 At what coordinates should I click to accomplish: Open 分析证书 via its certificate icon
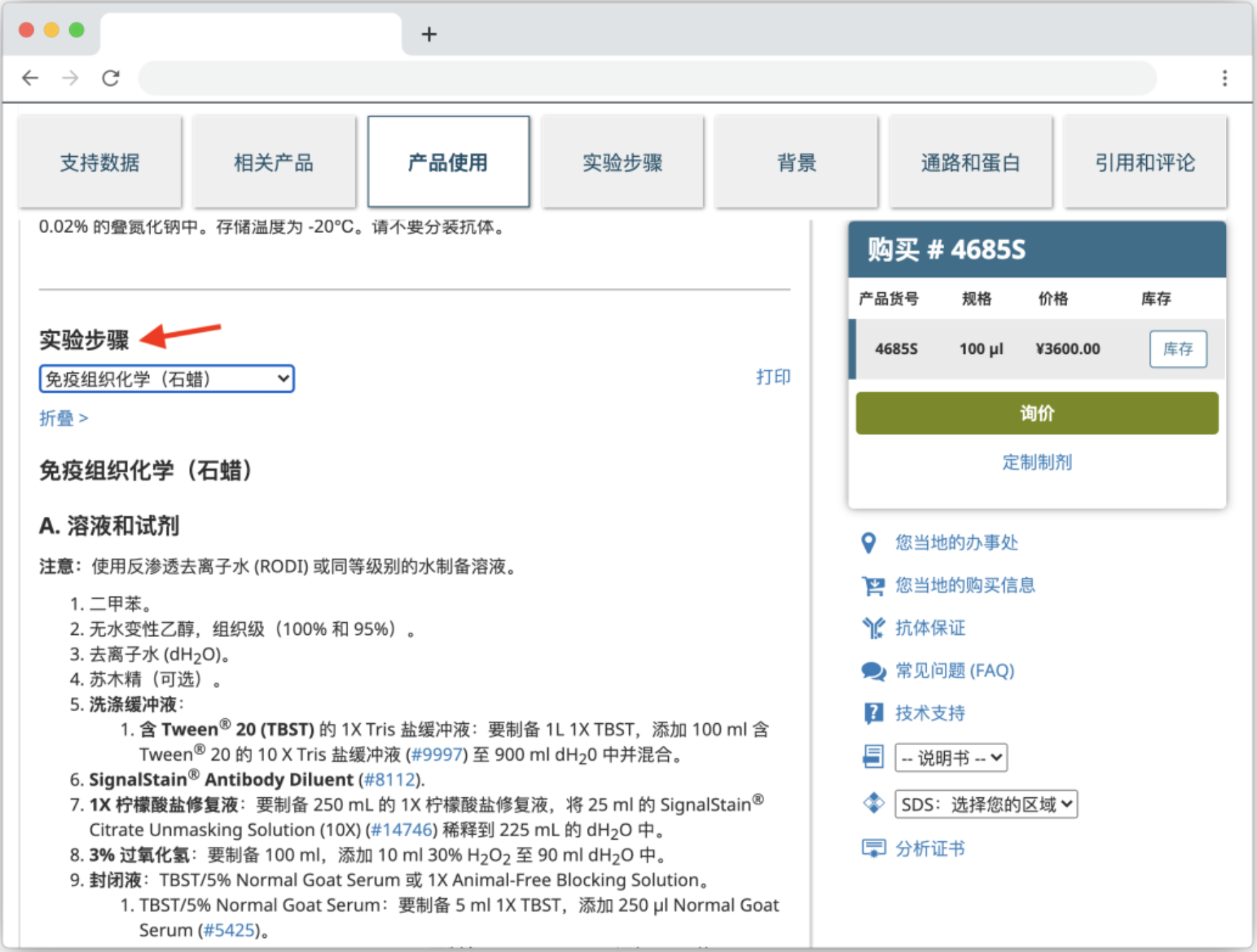873,848
